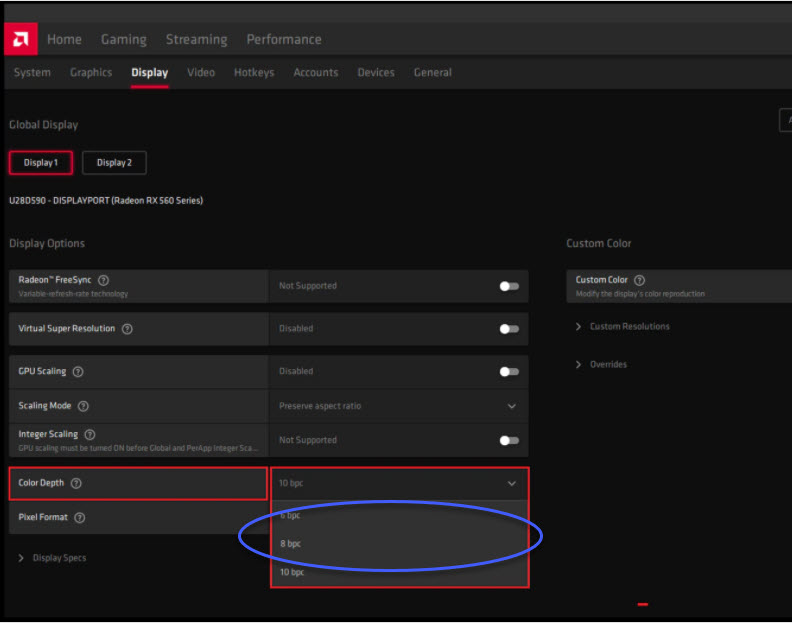Click the GPU Scaling help icon
792x623 pixels.
[78, 371]
